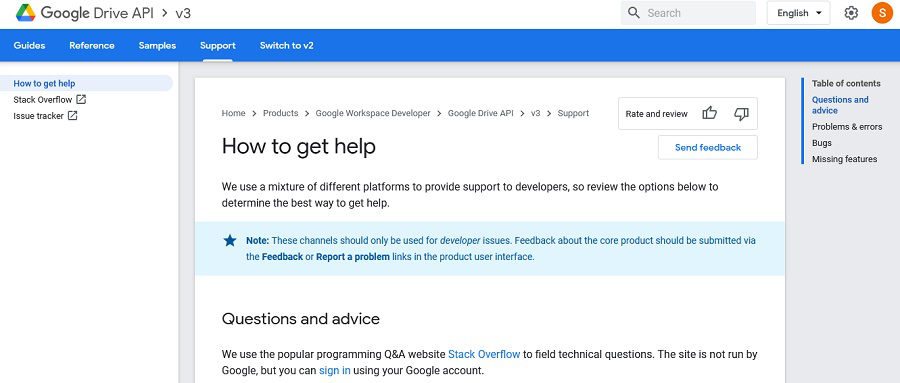Jump to Problems & errors in contents
This screenshot has height=383, width=900.
tap(847, 127)
